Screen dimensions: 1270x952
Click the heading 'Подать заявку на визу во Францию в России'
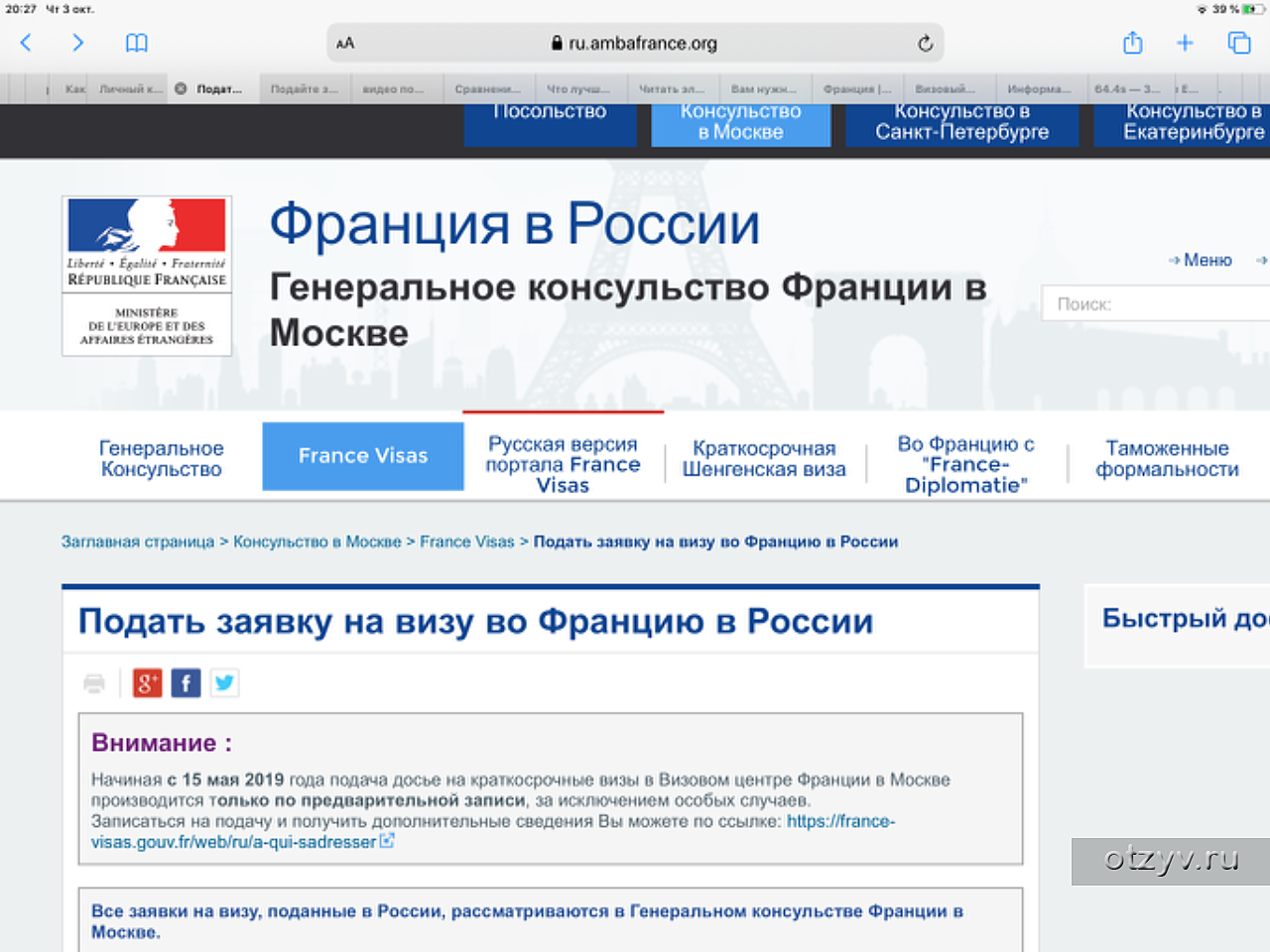tap(476, 621)
